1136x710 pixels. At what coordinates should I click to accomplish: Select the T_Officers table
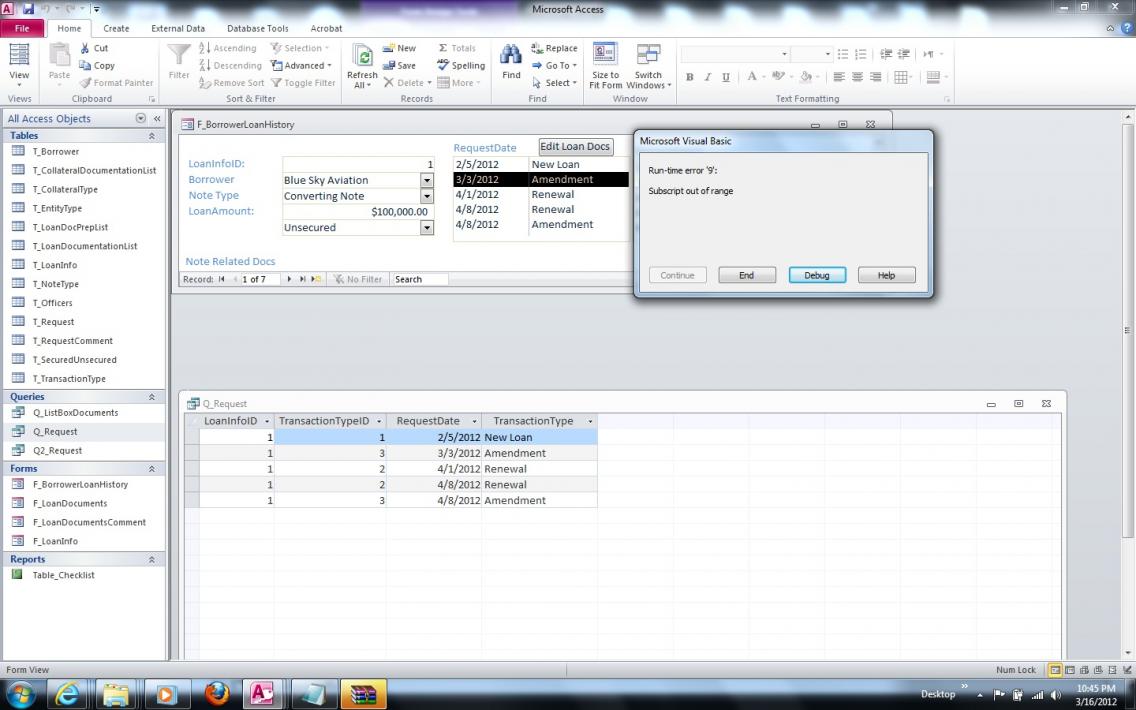point(52,303)
